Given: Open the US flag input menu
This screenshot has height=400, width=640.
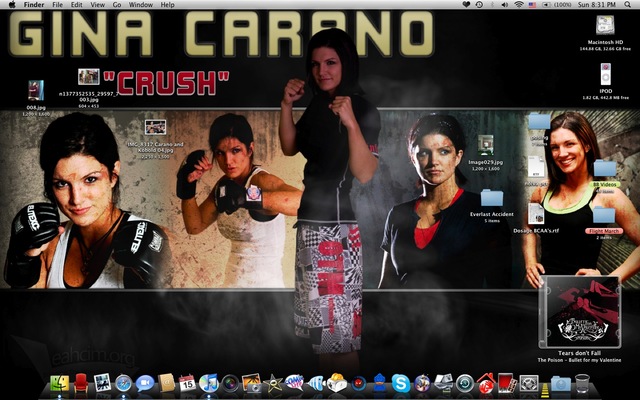Looking at the screenshot, I should [x=532, y=4].
